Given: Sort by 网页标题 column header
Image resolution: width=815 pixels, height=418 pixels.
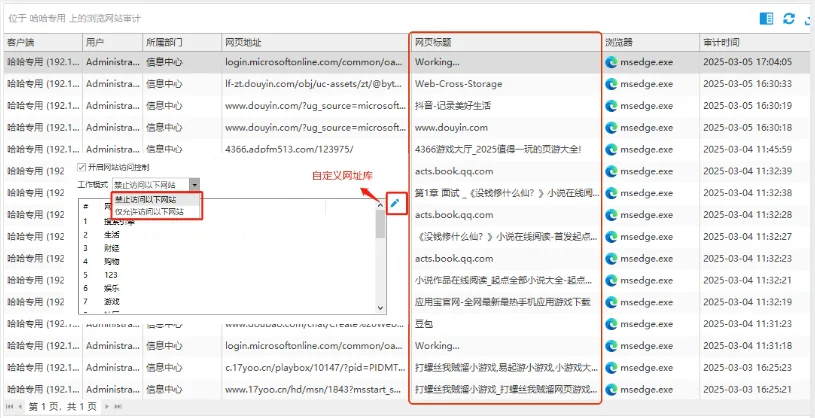Looking at the screenshot, I should (x=505, y=43).
